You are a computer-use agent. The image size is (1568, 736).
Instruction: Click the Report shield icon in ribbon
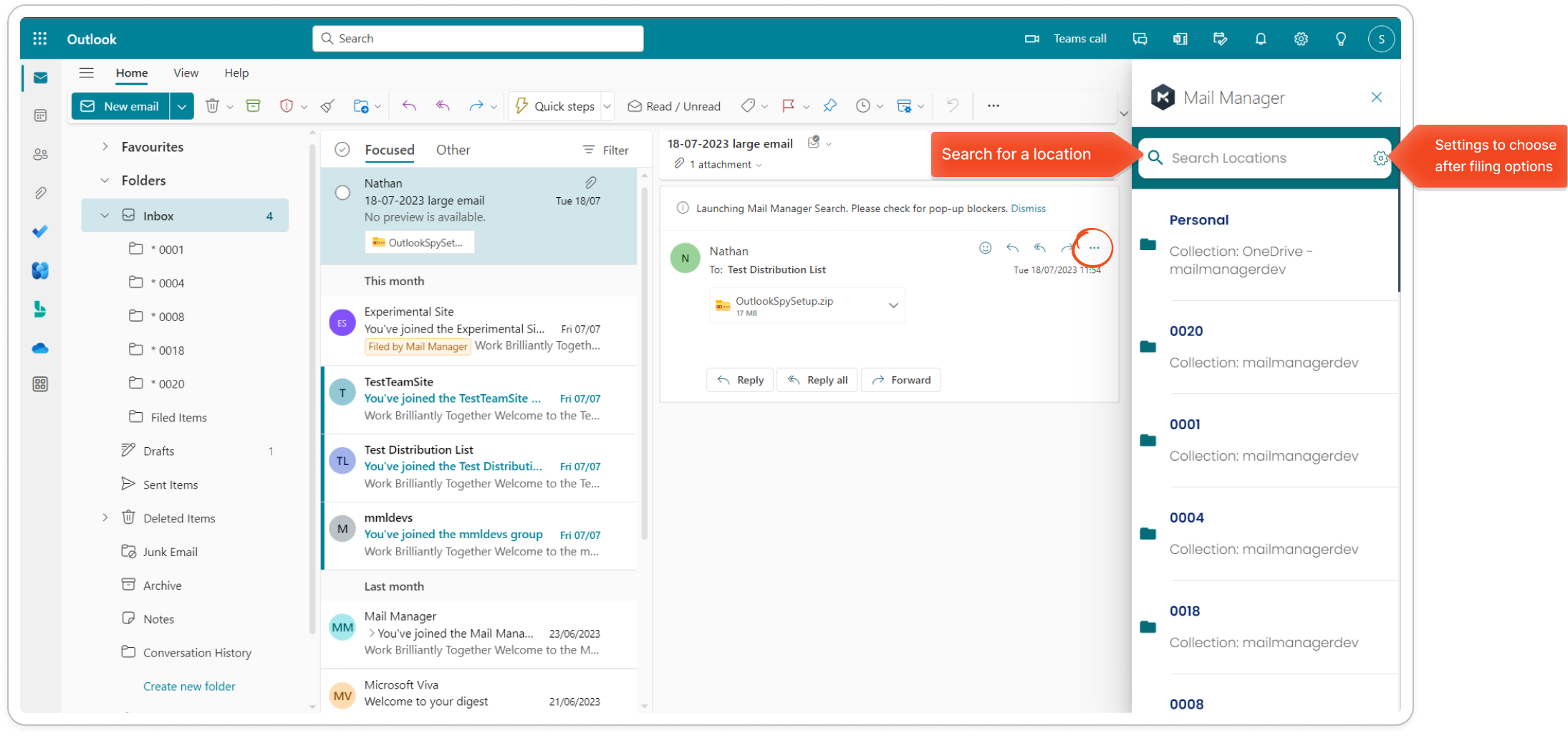tap(287, 106)
